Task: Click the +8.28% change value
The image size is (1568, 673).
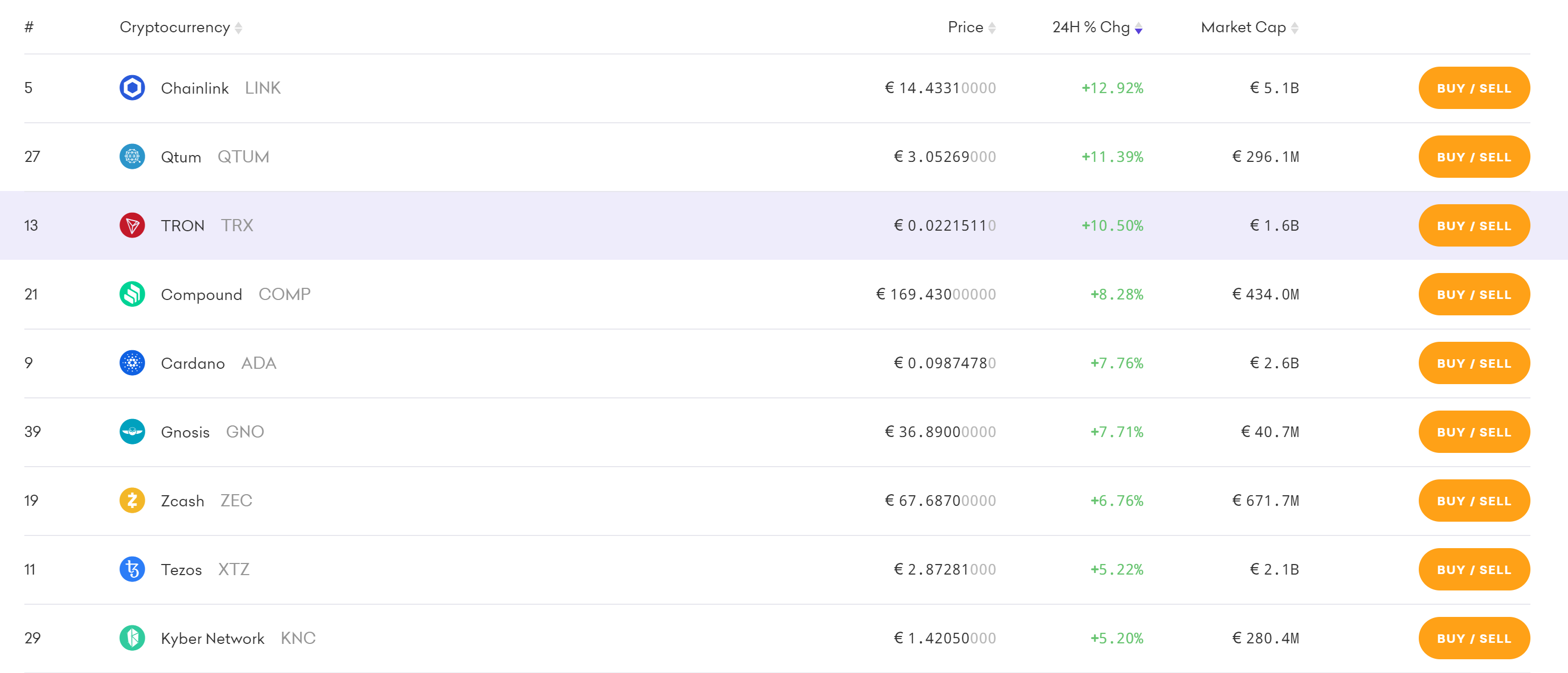Action: tap(1117, 295)
